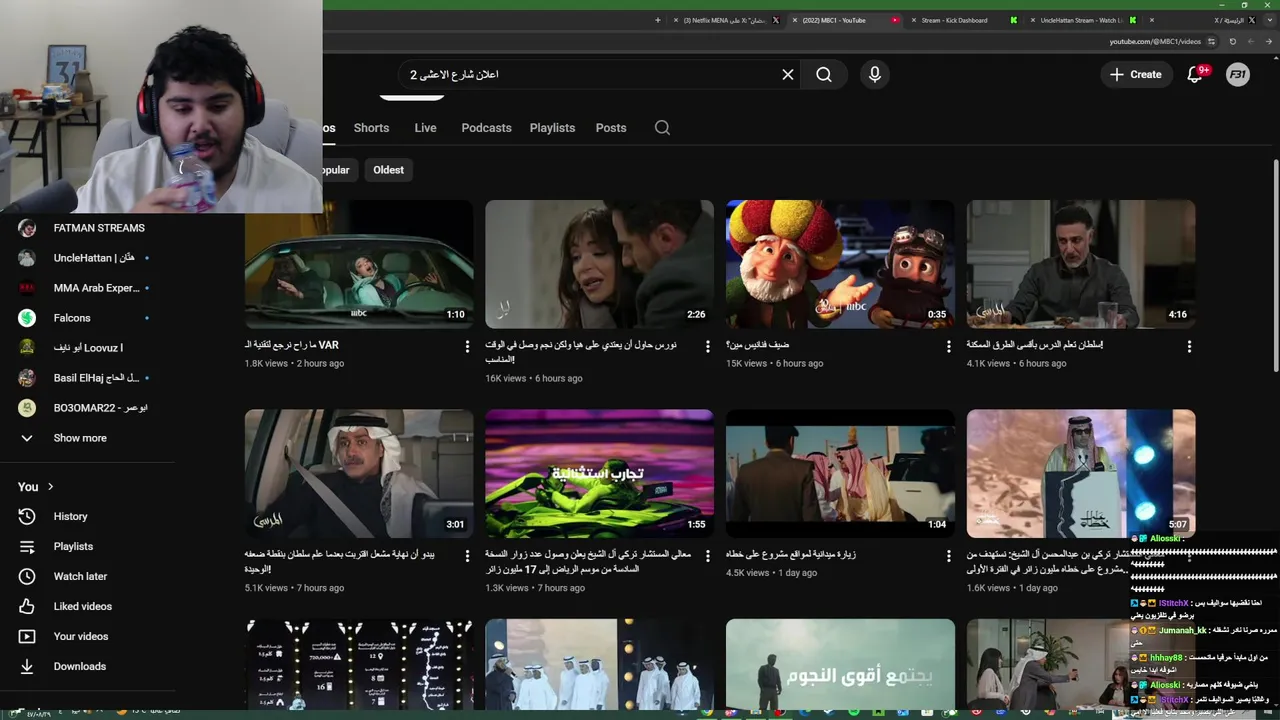Expand the You section chevron

[50, 487]
